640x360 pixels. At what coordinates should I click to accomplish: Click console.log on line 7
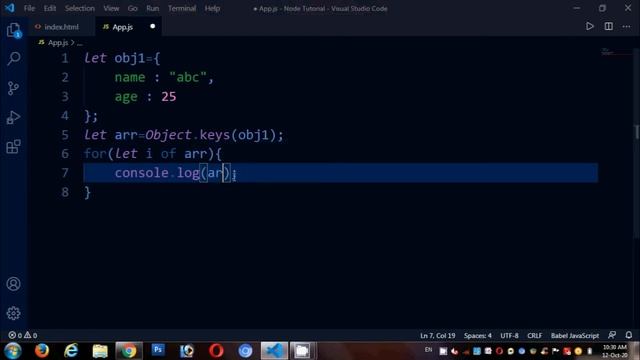157,173
